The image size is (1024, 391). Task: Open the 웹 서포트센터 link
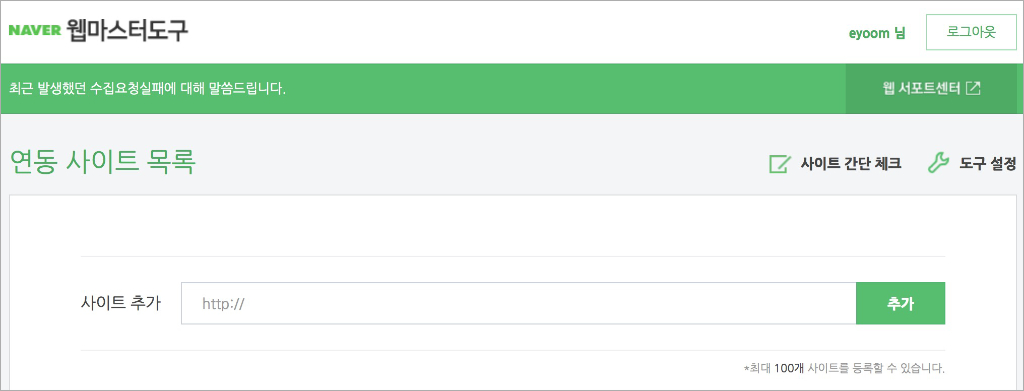tap(921, 89)
